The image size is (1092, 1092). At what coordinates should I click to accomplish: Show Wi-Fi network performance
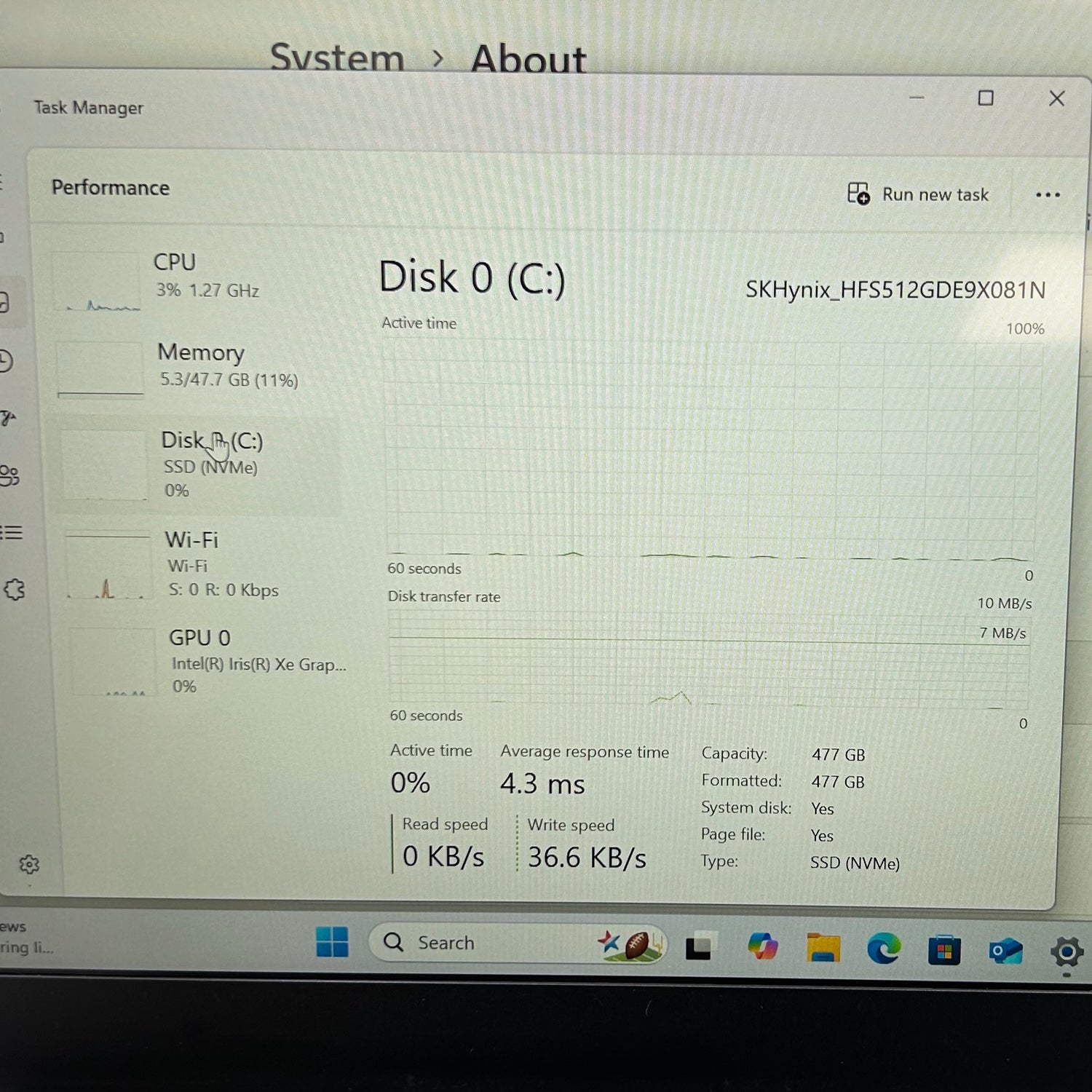[x=197, y=564]
